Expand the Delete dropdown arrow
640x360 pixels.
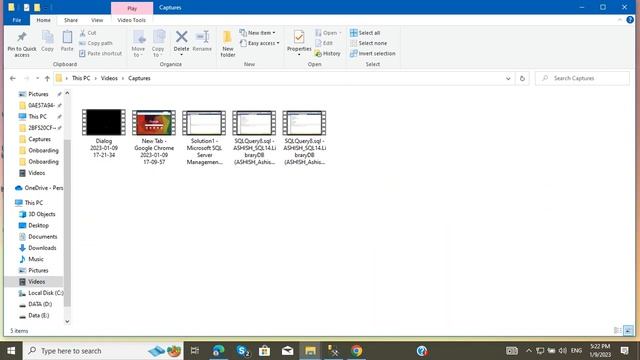pos(181,55)
